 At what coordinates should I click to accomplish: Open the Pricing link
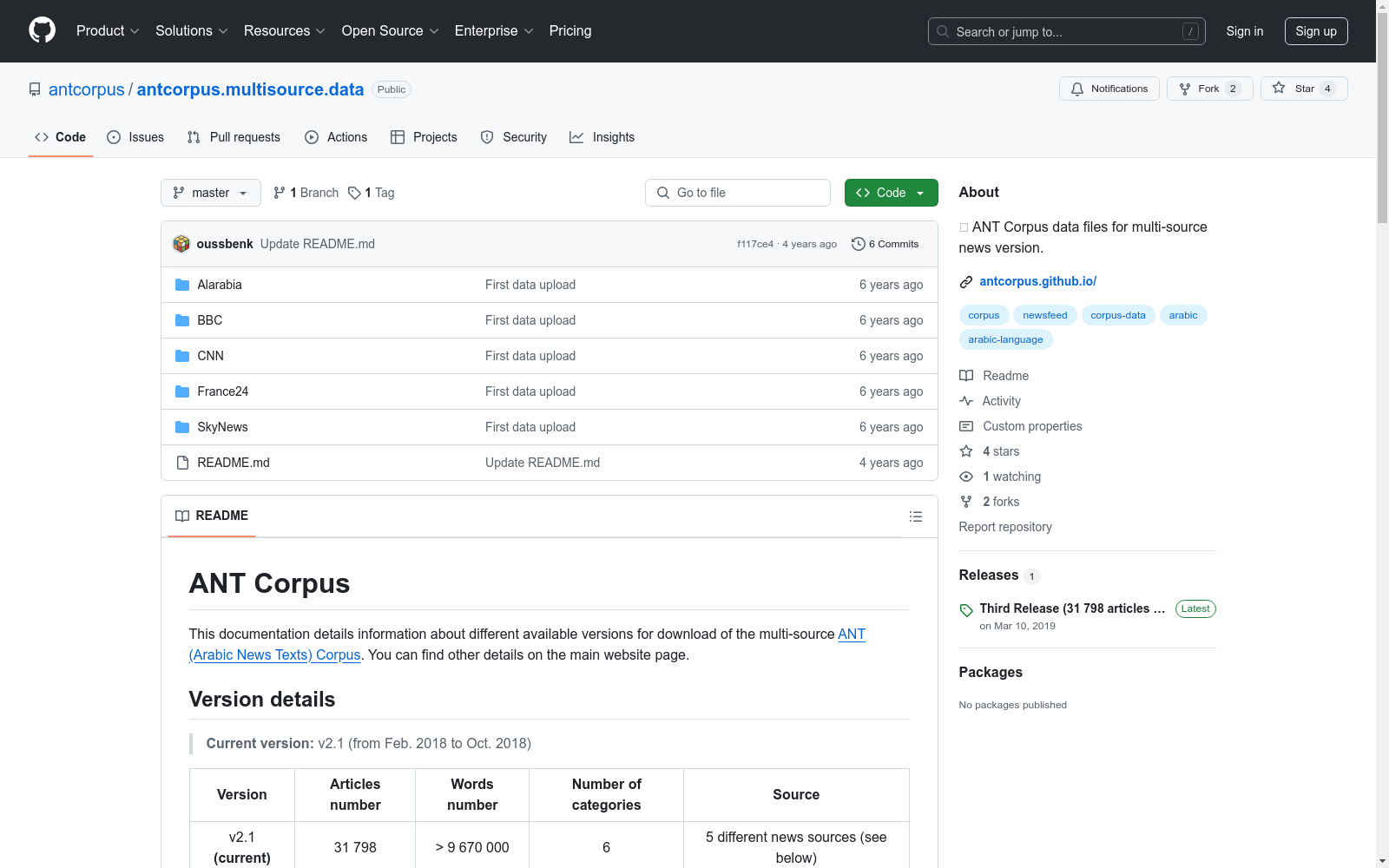coord(570,30)
